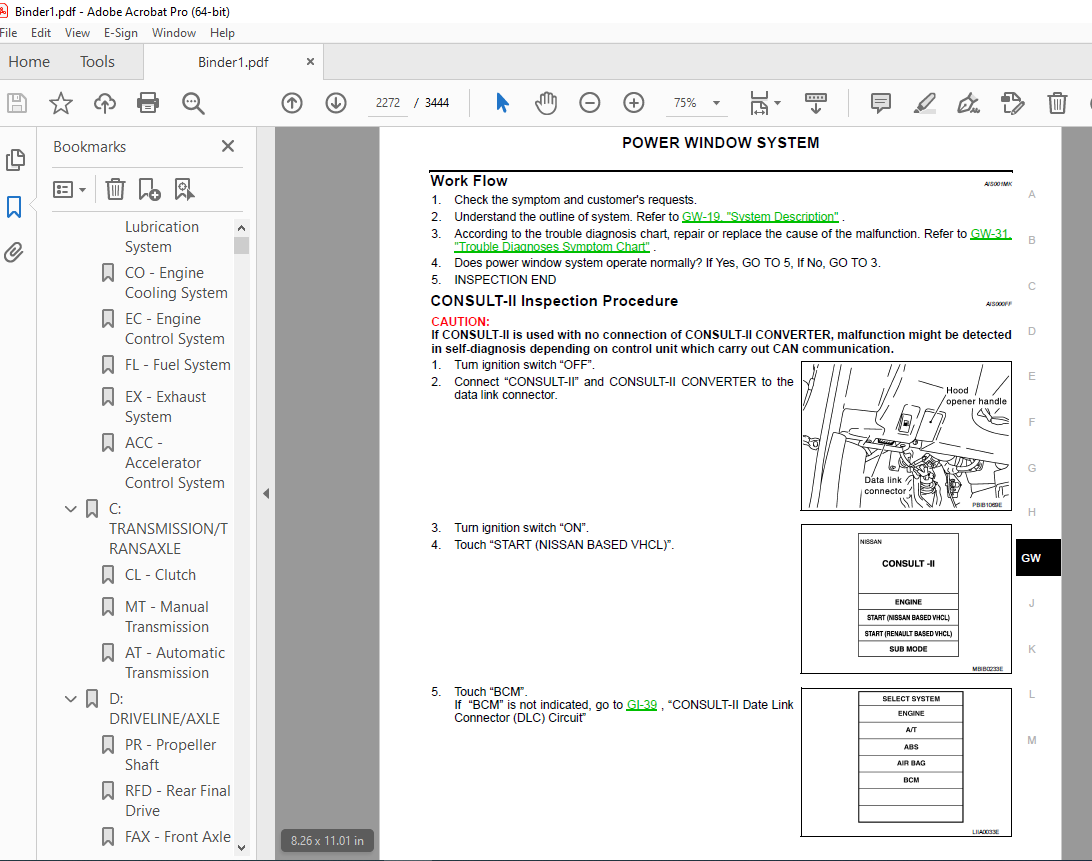The width and height of the screenshot is (1092, 861).
Task: Collapse the D: DRIVELINE/AXLE bookmark
Action: pos(70,699)
